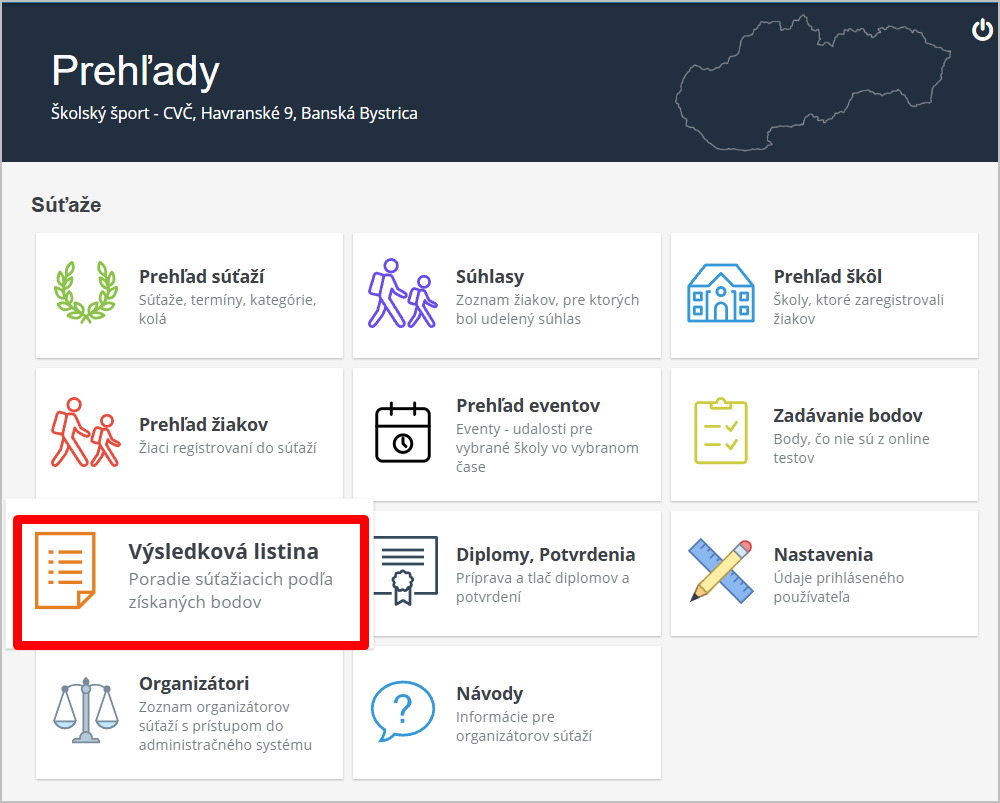
Task: Open the Nastavenia heading
Action: [x=823, y=555]
